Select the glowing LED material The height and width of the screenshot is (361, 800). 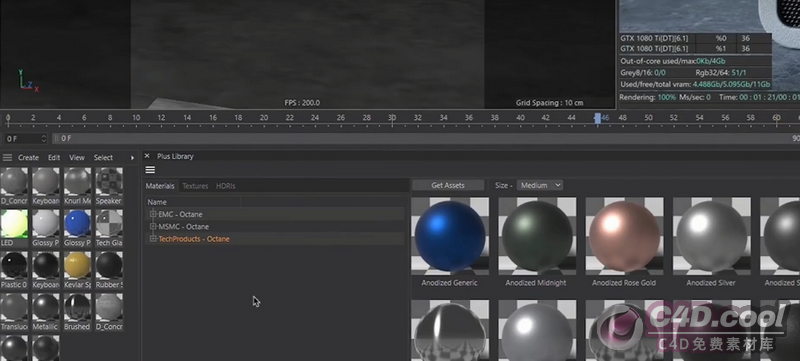(x=14, y=223)
